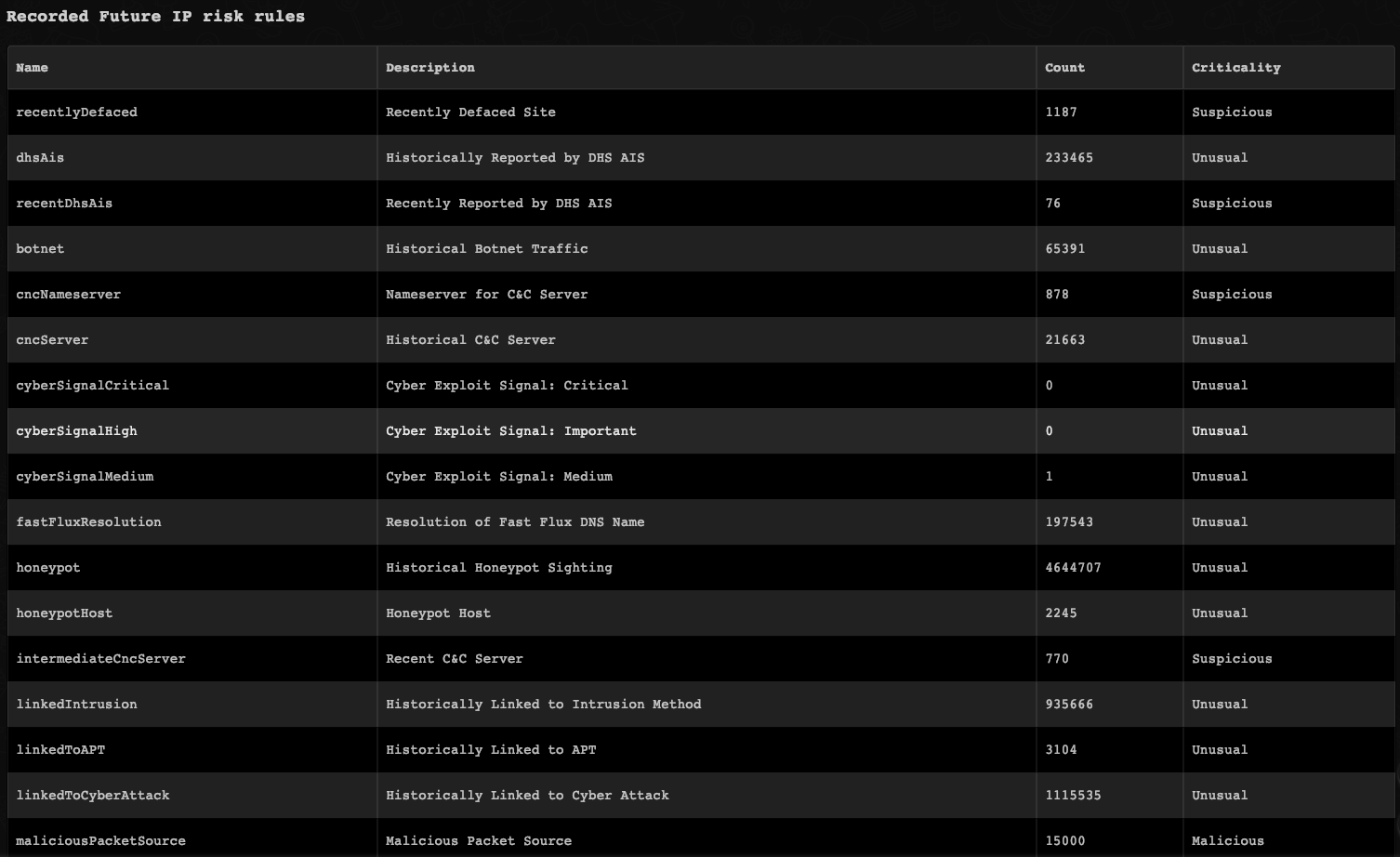Click Malicious criticality for maliciousPacketSource
The image size is (1400, 857).
(1227, 841)
